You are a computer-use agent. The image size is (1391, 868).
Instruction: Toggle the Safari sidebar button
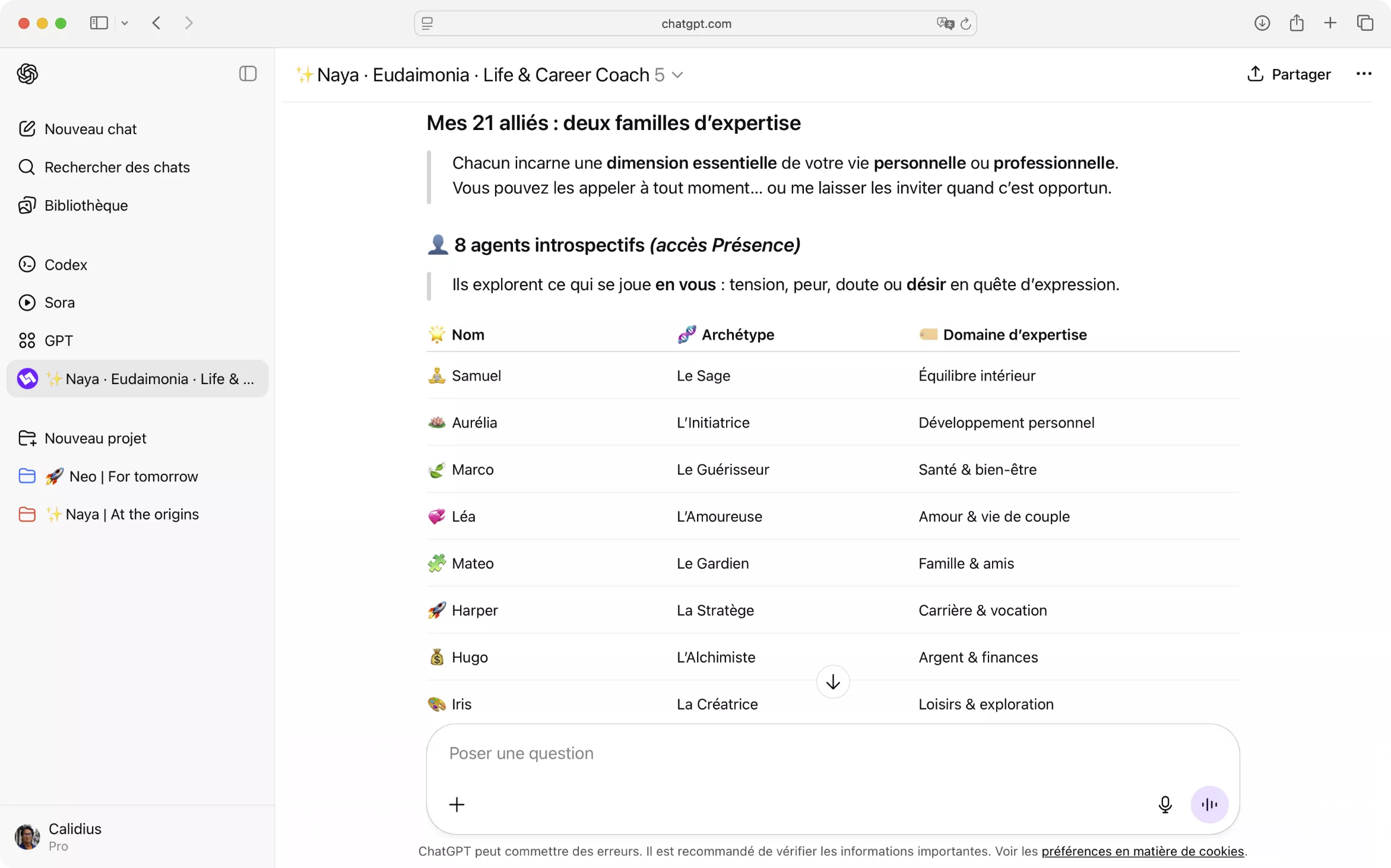99,23
